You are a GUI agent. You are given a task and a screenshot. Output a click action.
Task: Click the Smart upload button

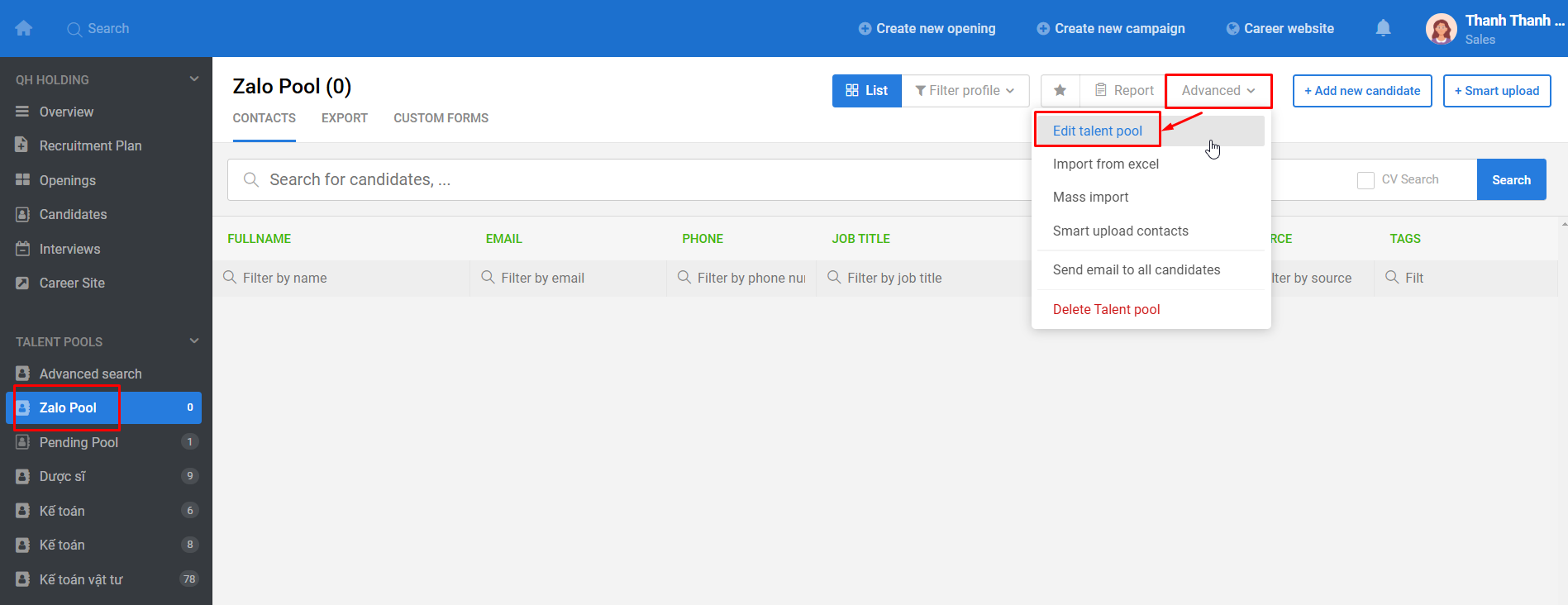1497,91
